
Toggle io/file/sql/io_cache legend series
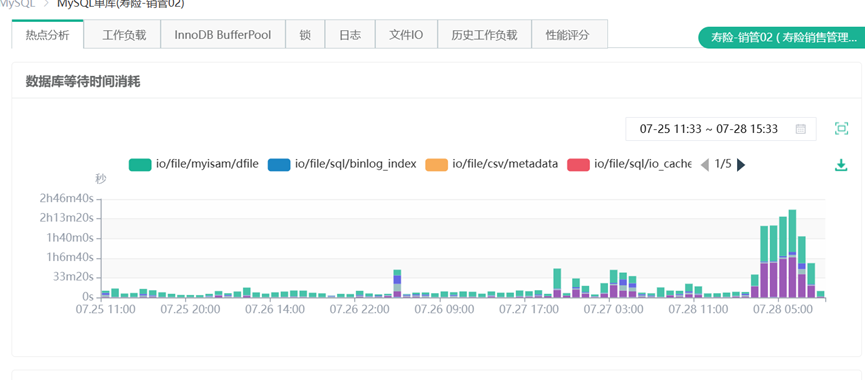(629, 164)
